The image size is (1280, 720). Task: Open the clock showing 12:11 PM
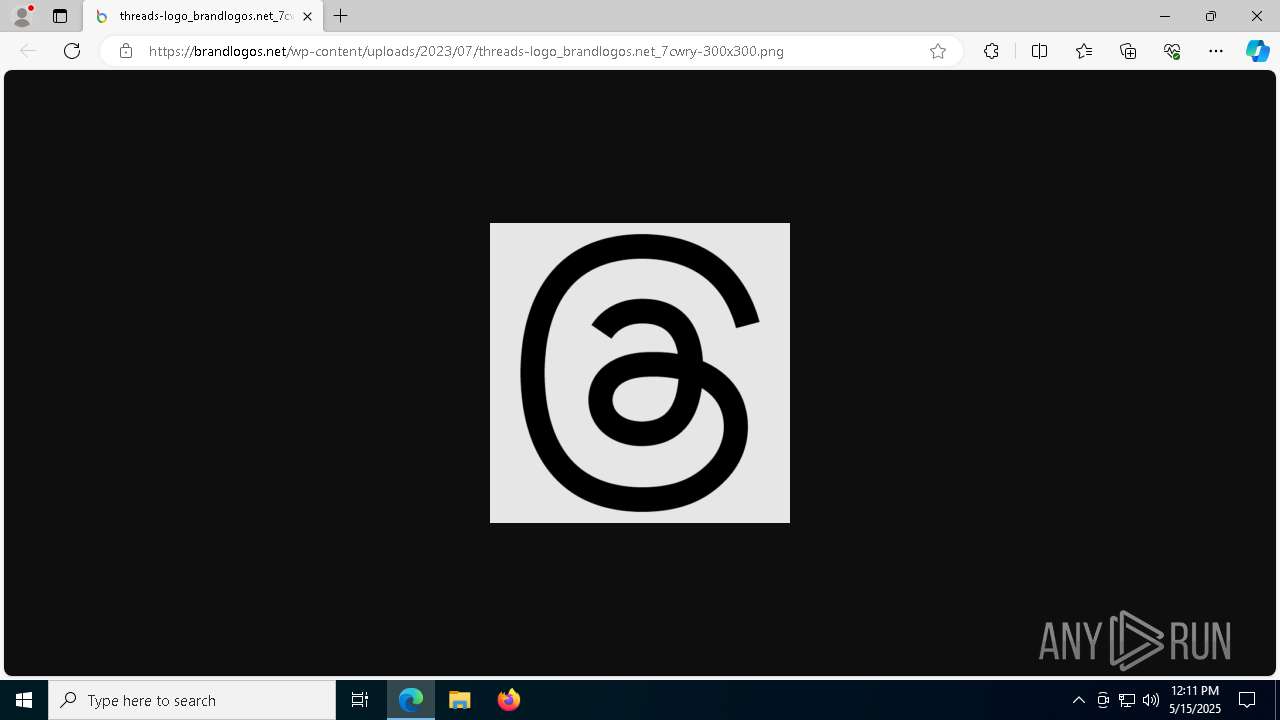(1195, 700)
